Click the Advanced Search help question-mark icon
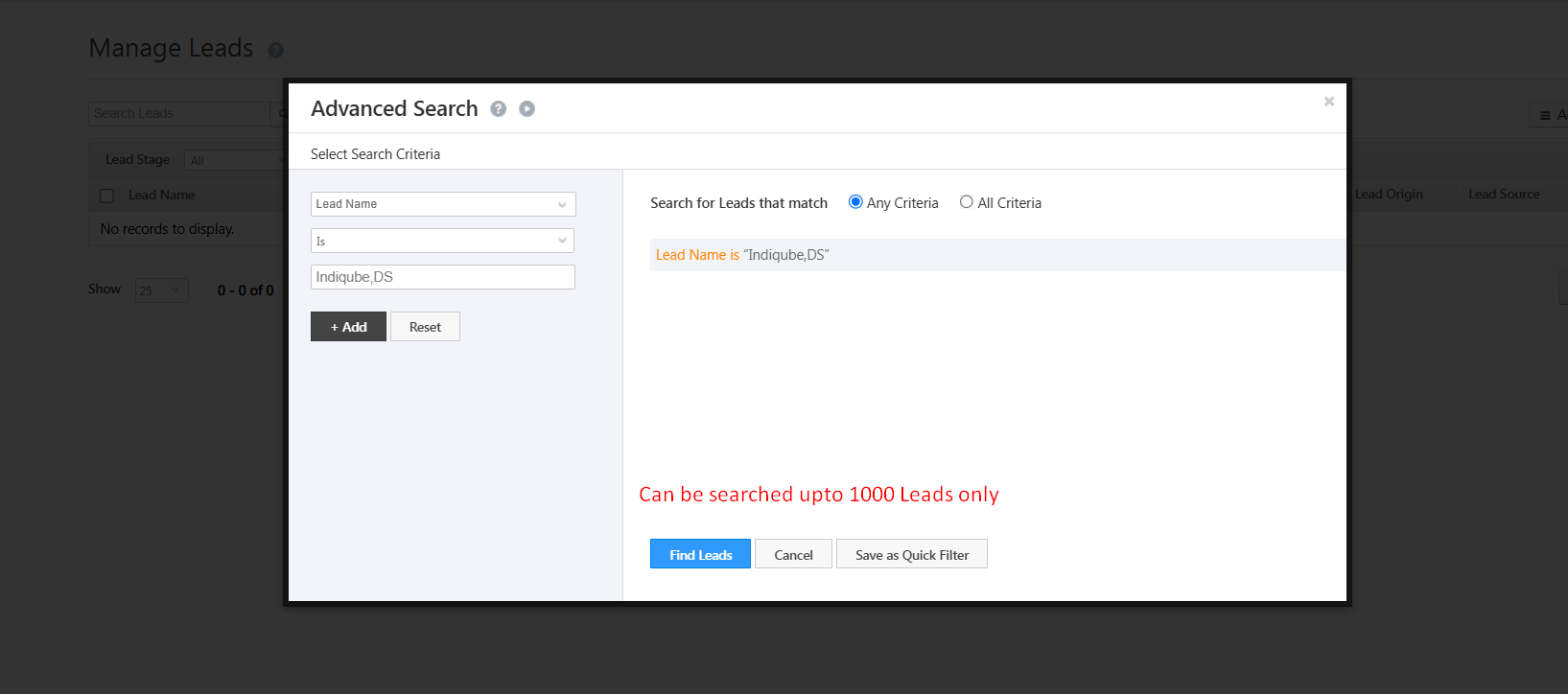 point(498,109)
